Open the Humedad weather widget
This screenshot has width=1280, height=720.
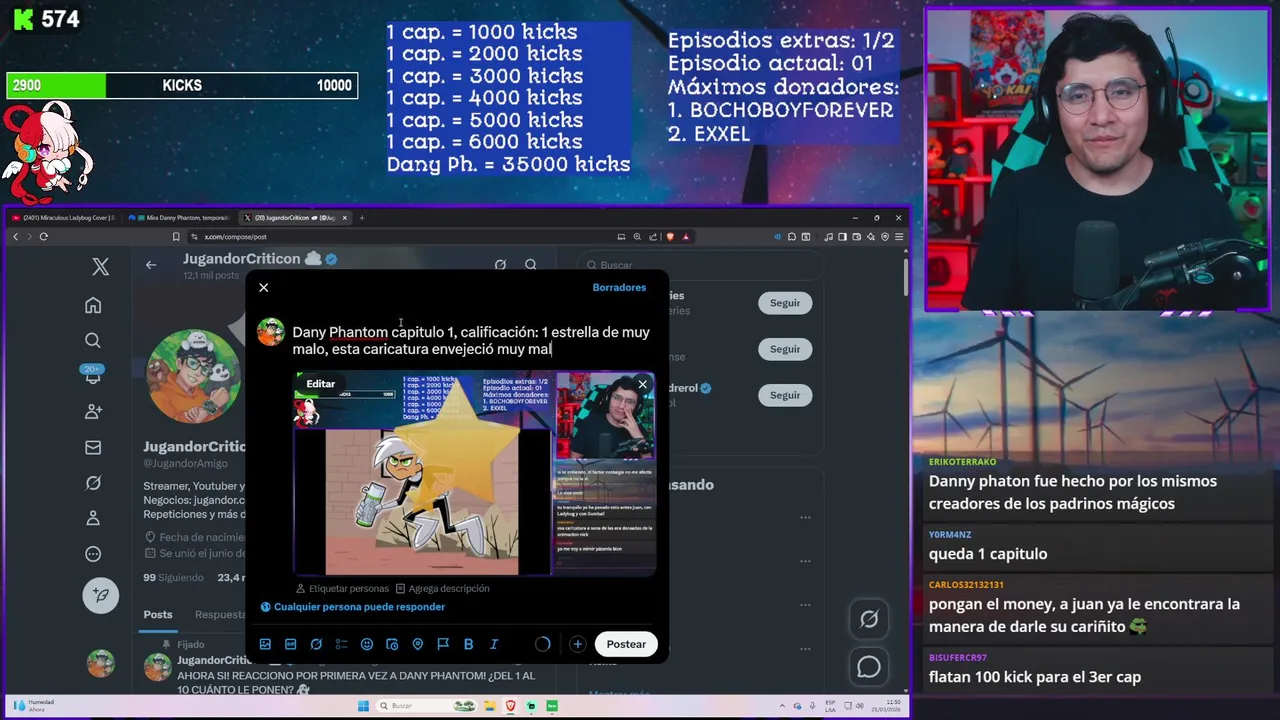34,705
